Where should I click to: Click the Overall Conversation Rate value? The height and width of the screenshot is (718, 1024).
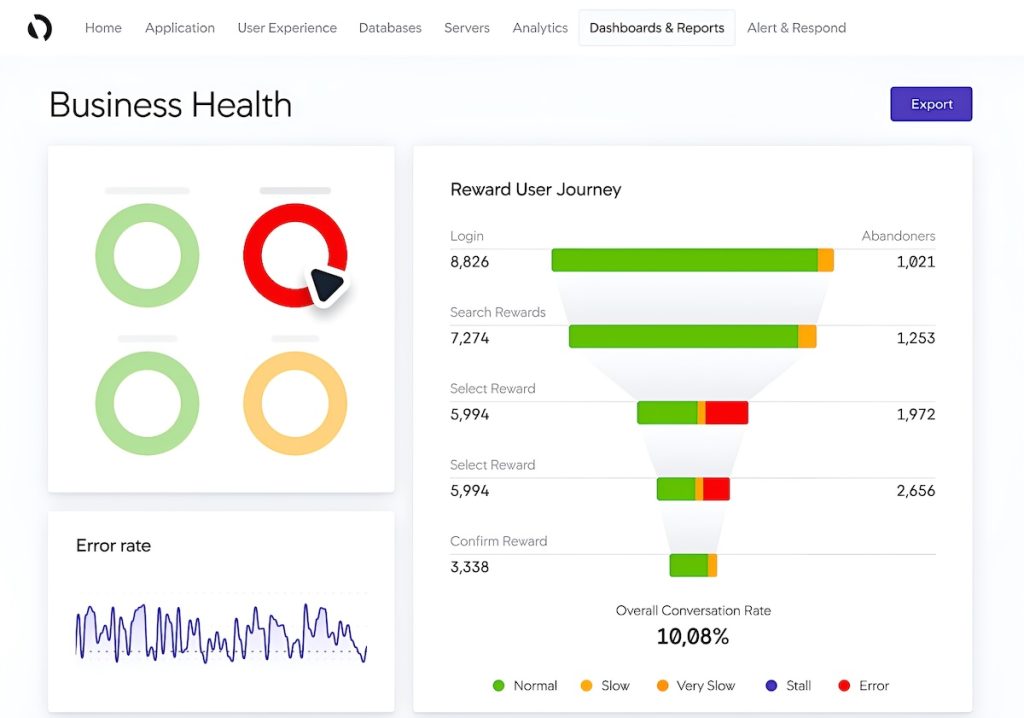tap(693, 635)
